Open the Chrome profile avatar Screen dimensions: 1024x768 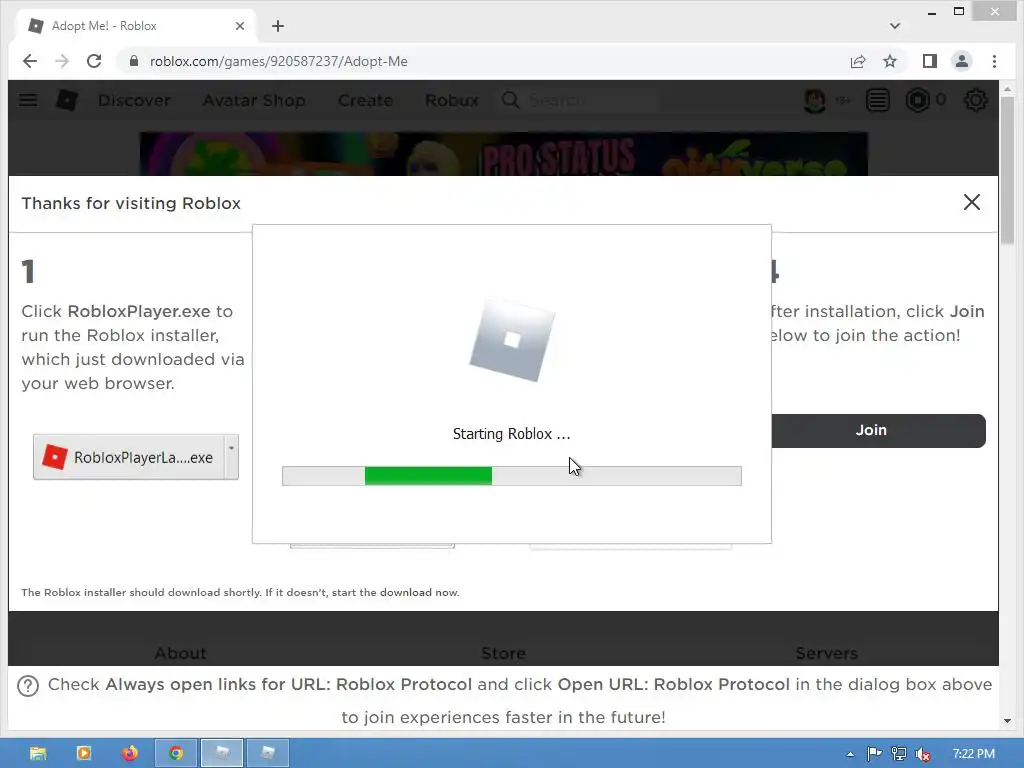[x=961, y=61]
